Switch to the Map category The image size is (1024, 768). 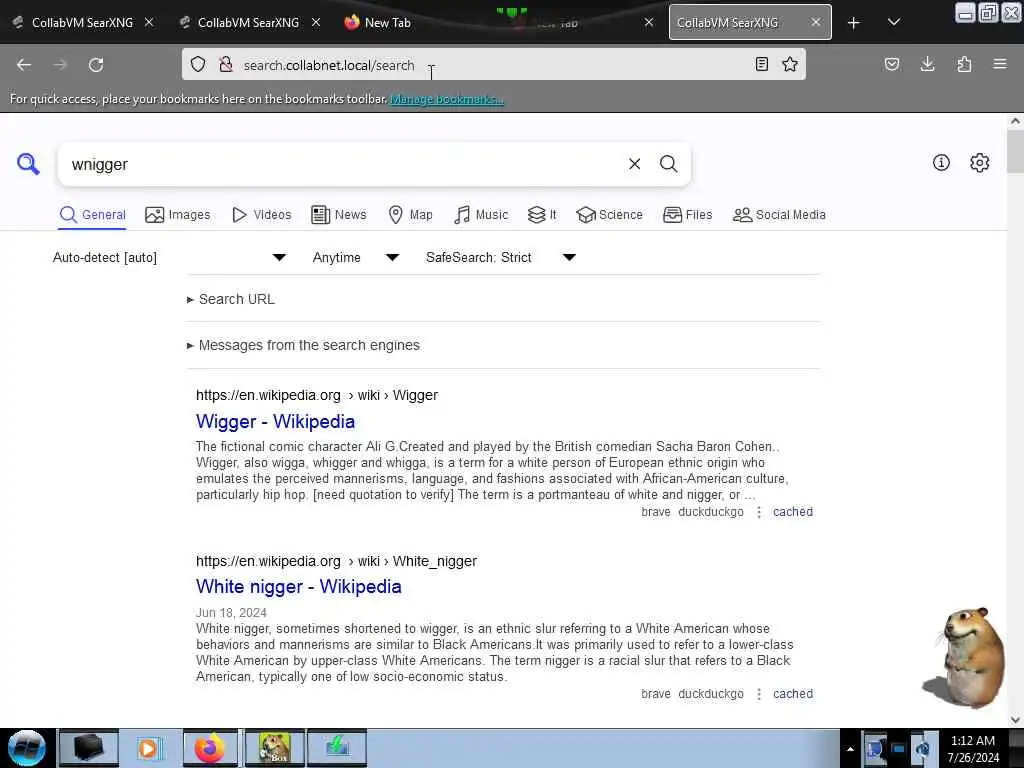point(410,215)
